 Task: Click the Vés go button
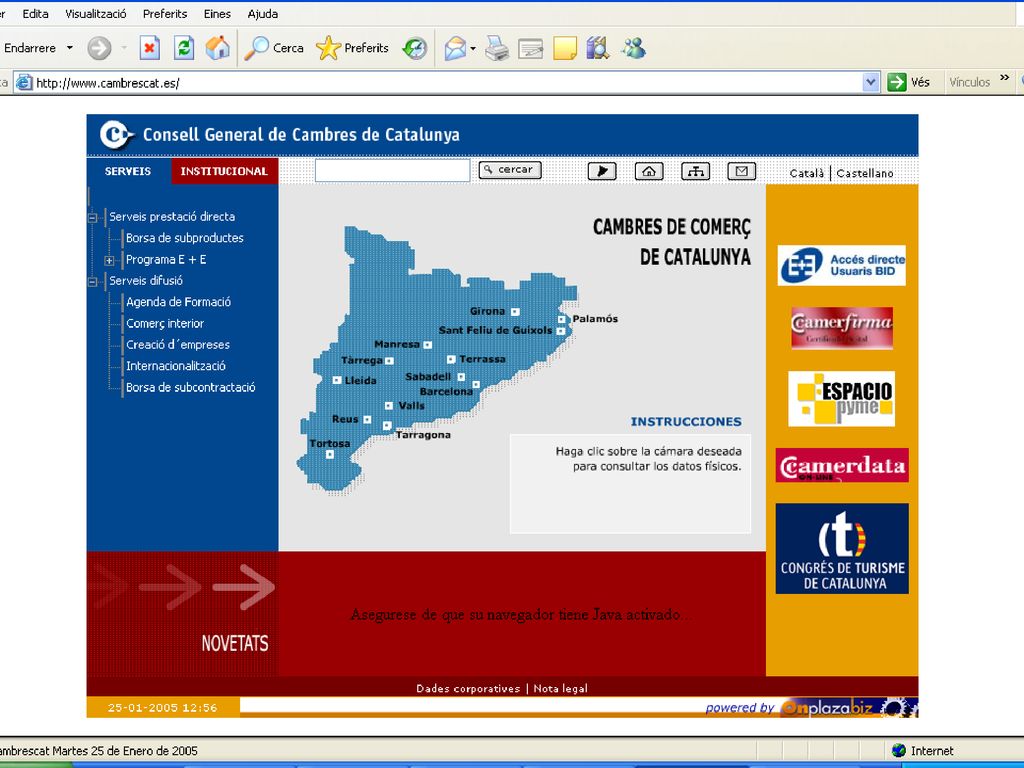click(908, 82)
